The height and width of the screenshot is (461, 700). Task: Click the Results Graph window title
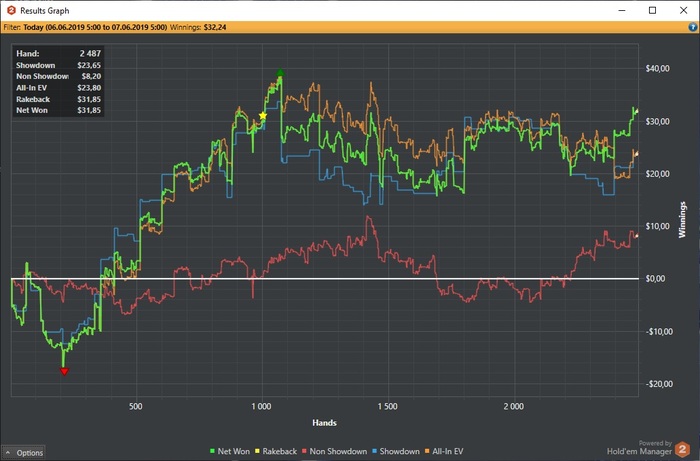(45, 10)
